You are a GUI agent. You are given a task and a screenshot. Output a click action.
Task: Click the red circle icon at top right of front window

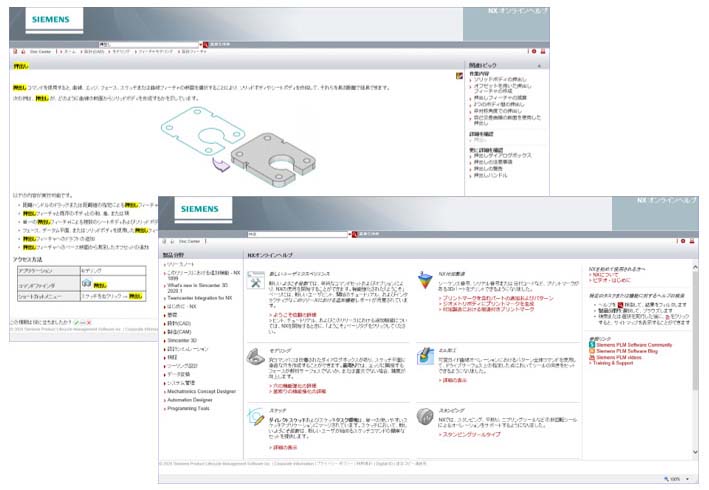coord(683,241)
